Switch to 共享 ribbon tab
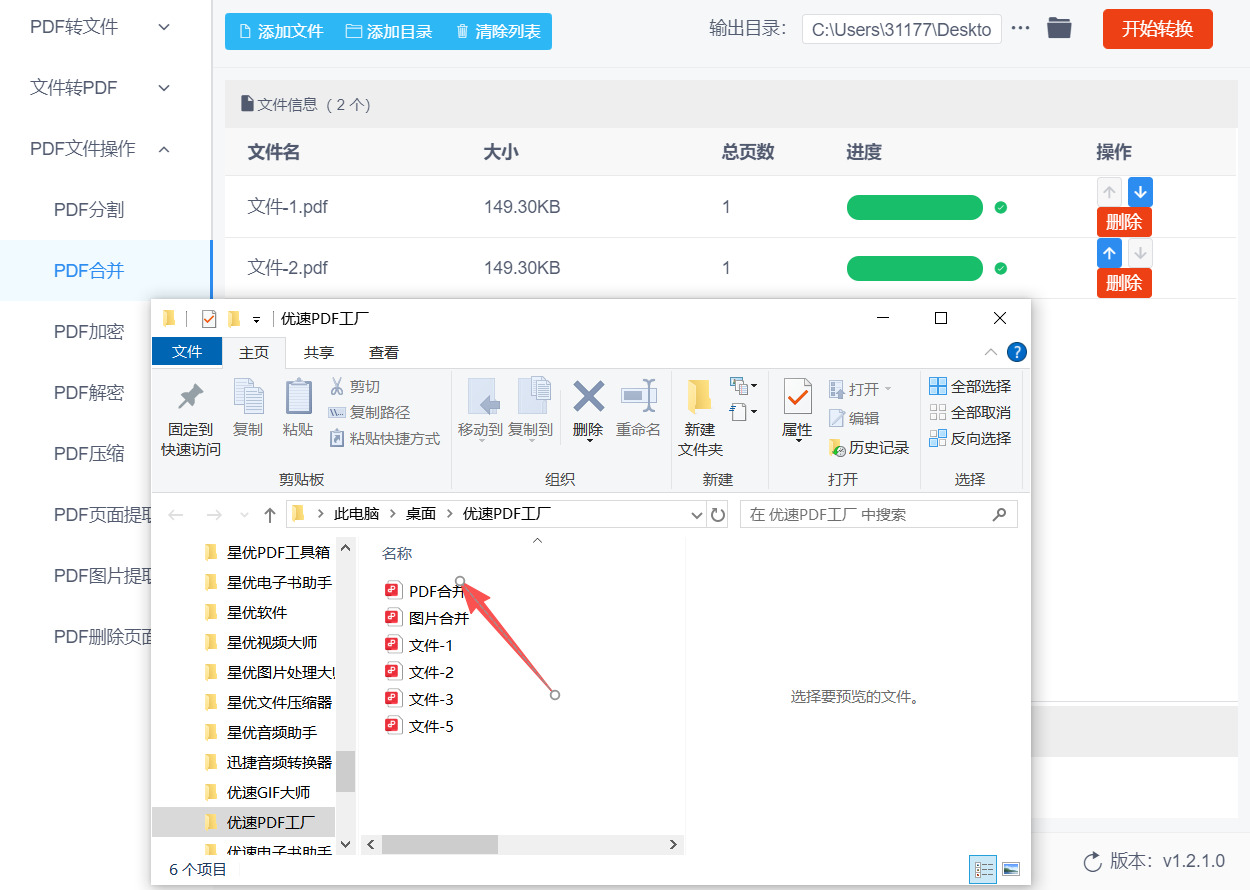The width and height of the screenshot is (1250, 890). pos(319,353)
